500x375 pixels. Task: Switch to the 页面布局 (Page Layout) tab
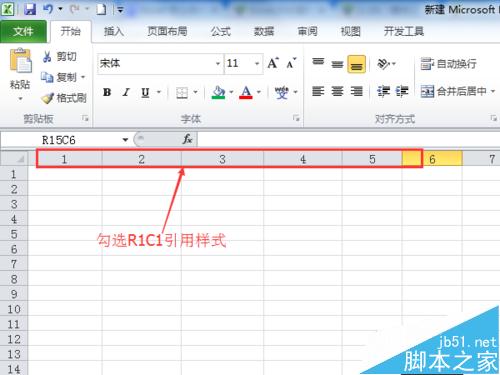tap(167, 31)
